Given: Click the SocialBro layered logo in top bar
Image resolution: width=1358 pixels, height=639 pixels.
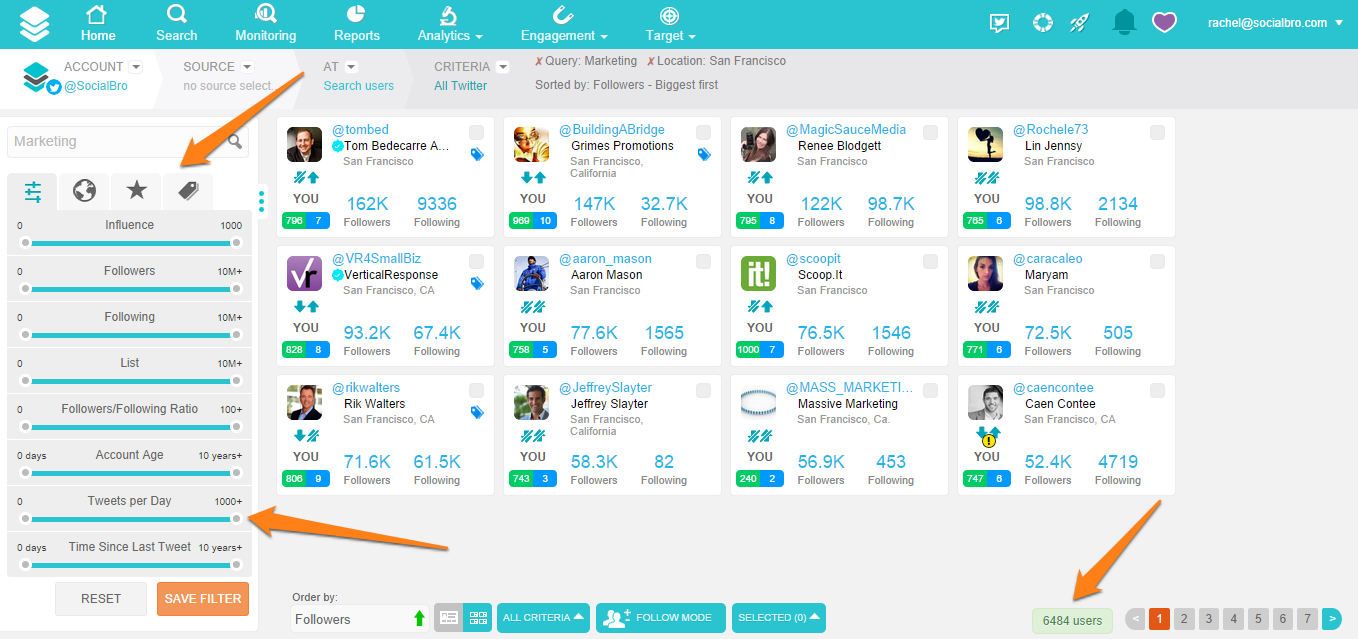Looking at the screenshot, I should [34, 23].
